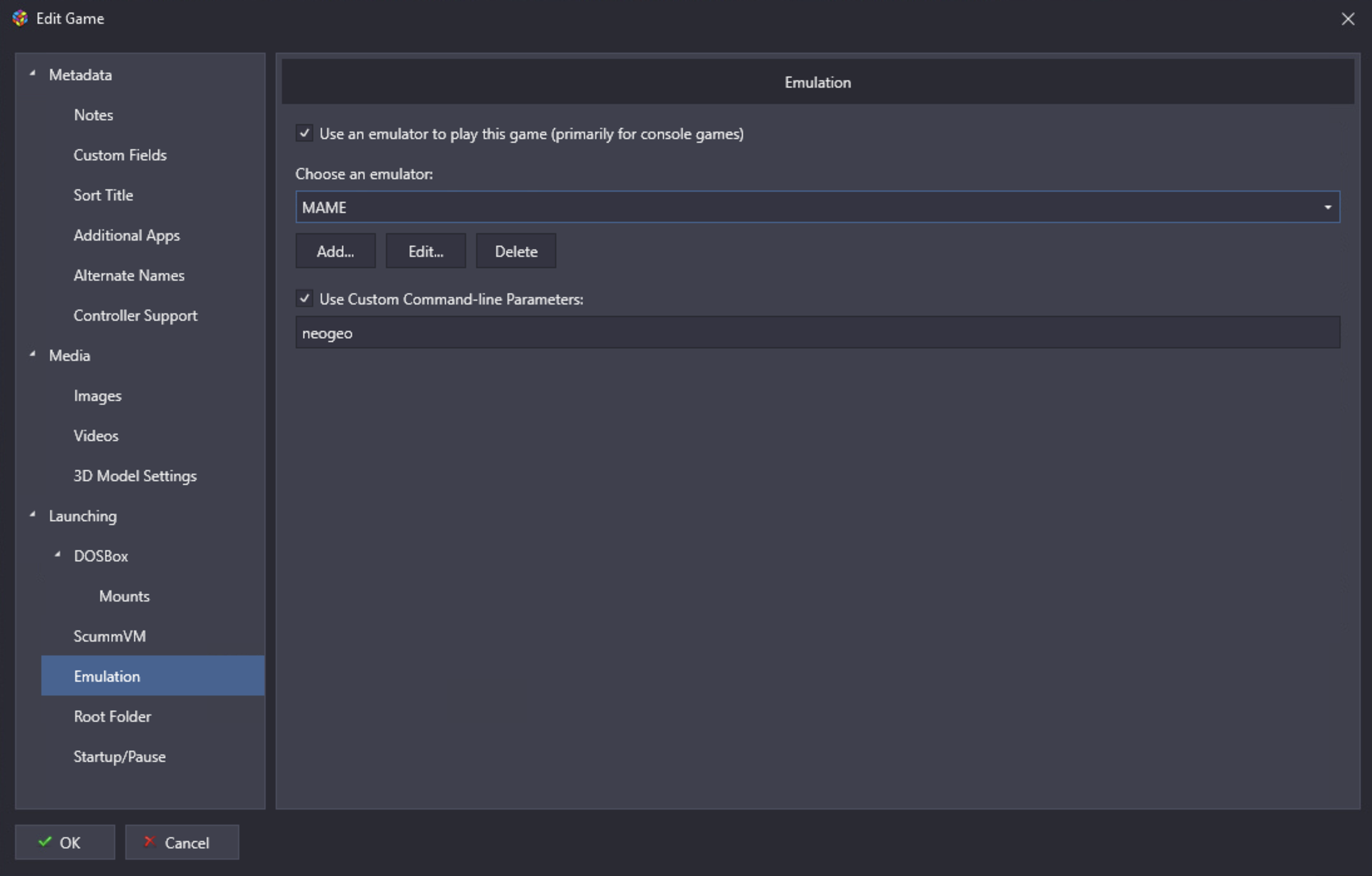Select Launching in the sidebar tree
The image size is (1372, 876).
[83, 516]
